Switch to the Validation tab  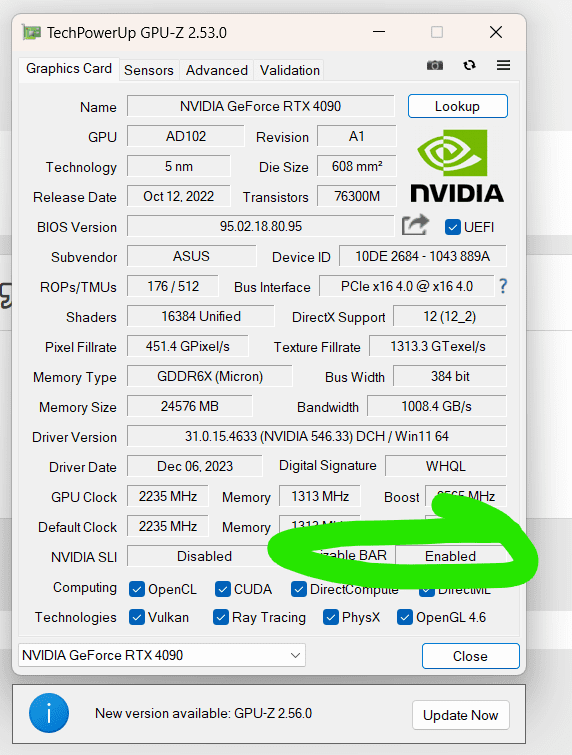click(x=289, y=70)
